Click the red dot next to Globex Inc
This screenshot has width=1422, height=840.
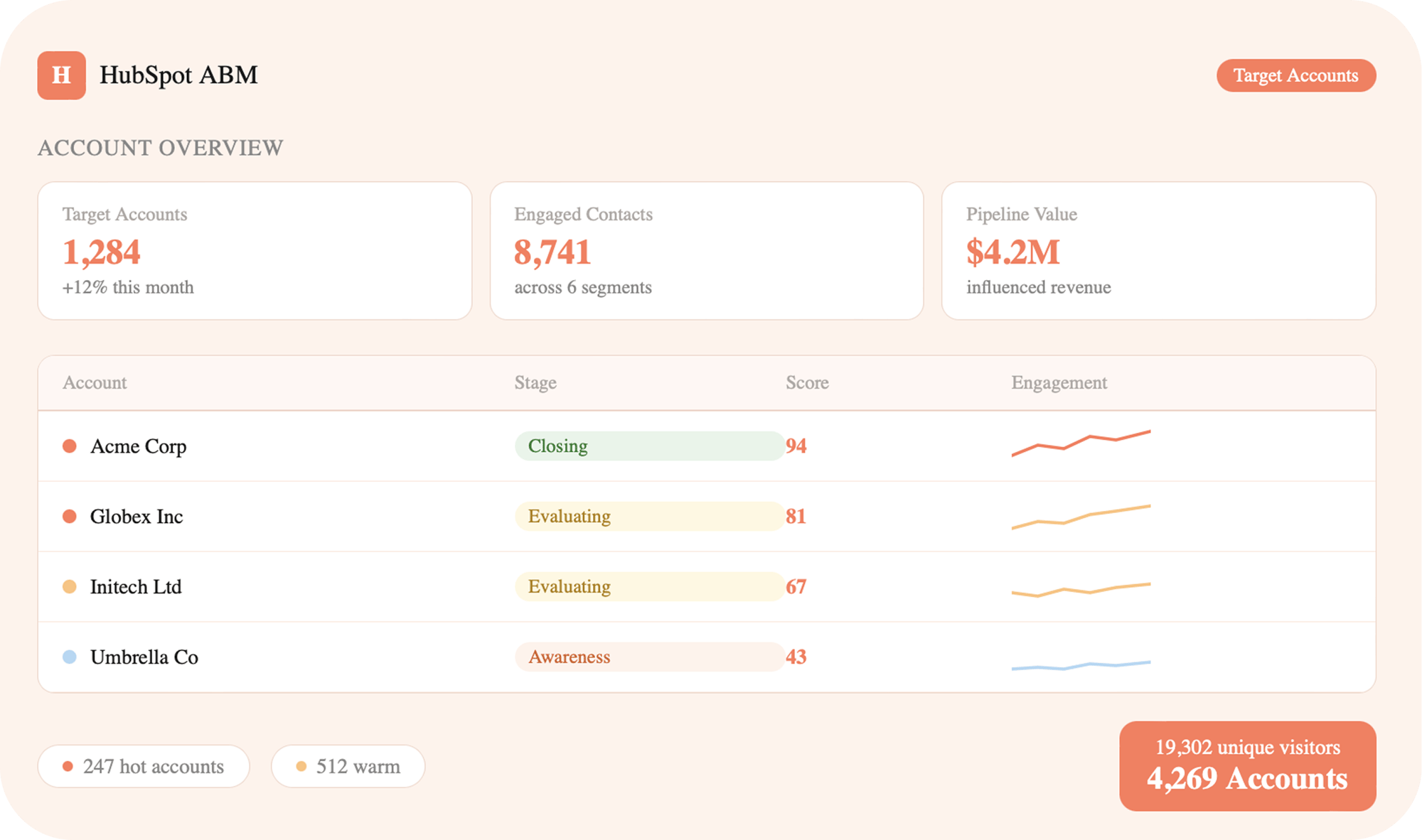point(70,517)
